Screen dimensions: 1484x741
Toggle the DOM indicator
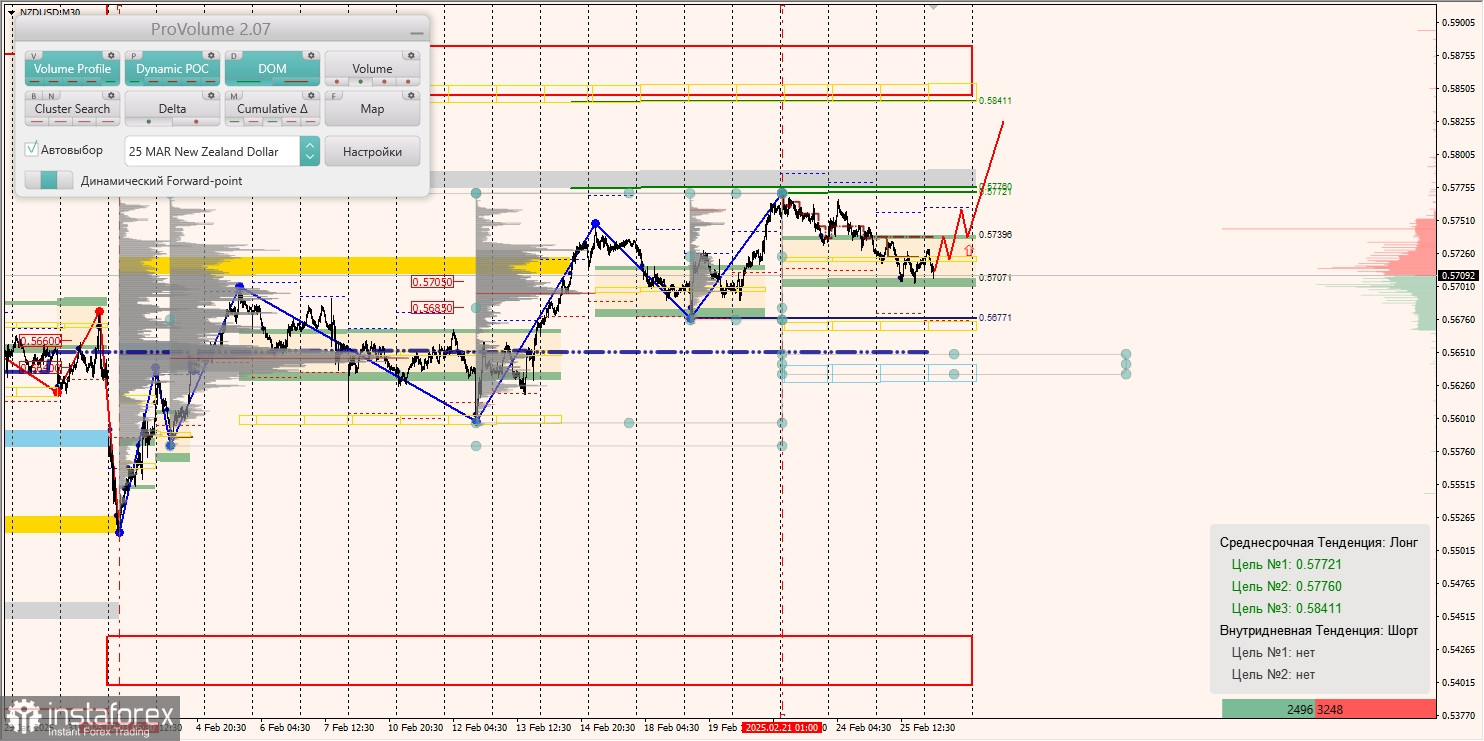pos(272,69)
